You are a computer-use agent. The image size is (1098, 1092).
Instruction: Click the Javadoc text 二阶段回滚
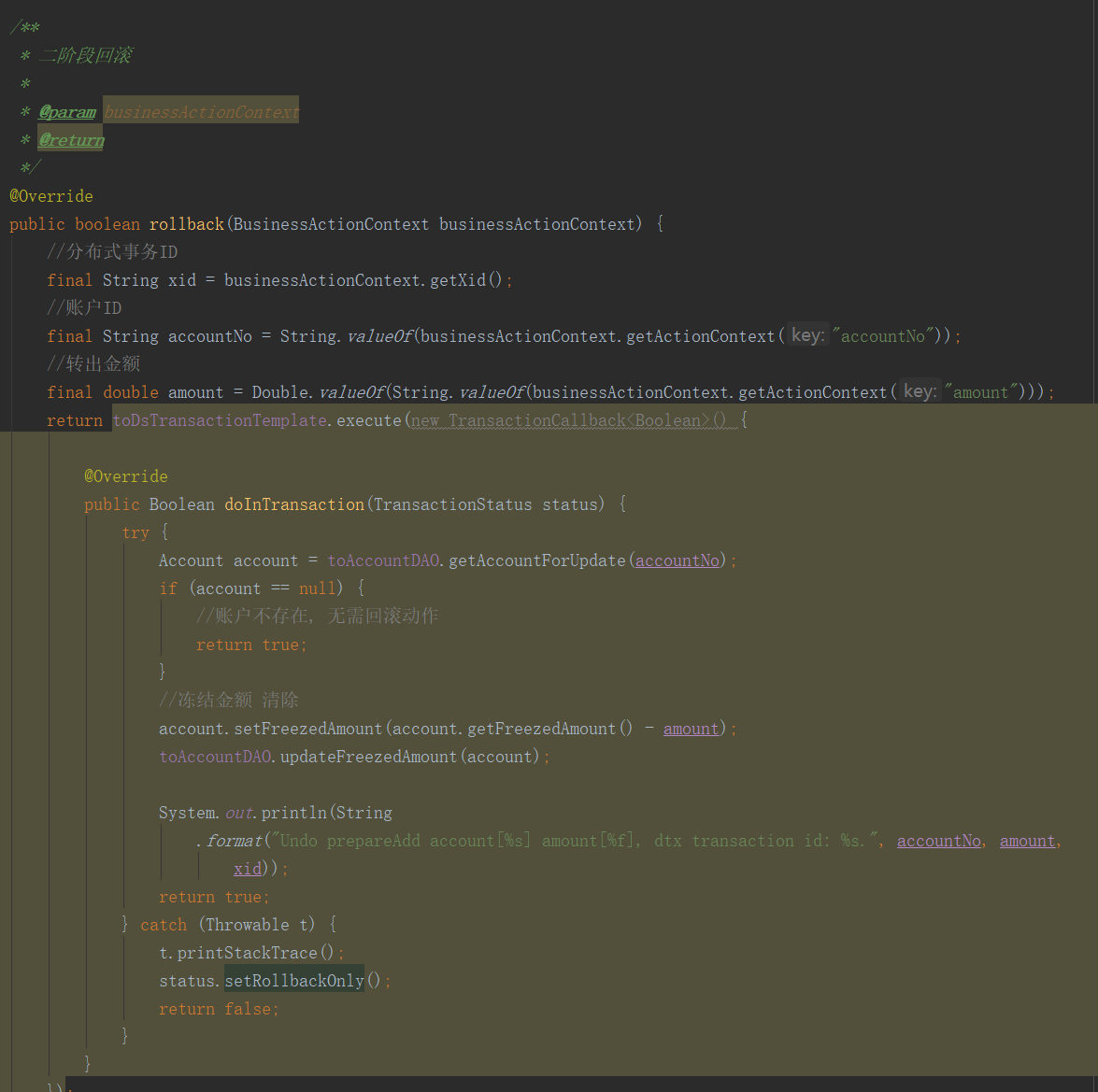point(85,55)
